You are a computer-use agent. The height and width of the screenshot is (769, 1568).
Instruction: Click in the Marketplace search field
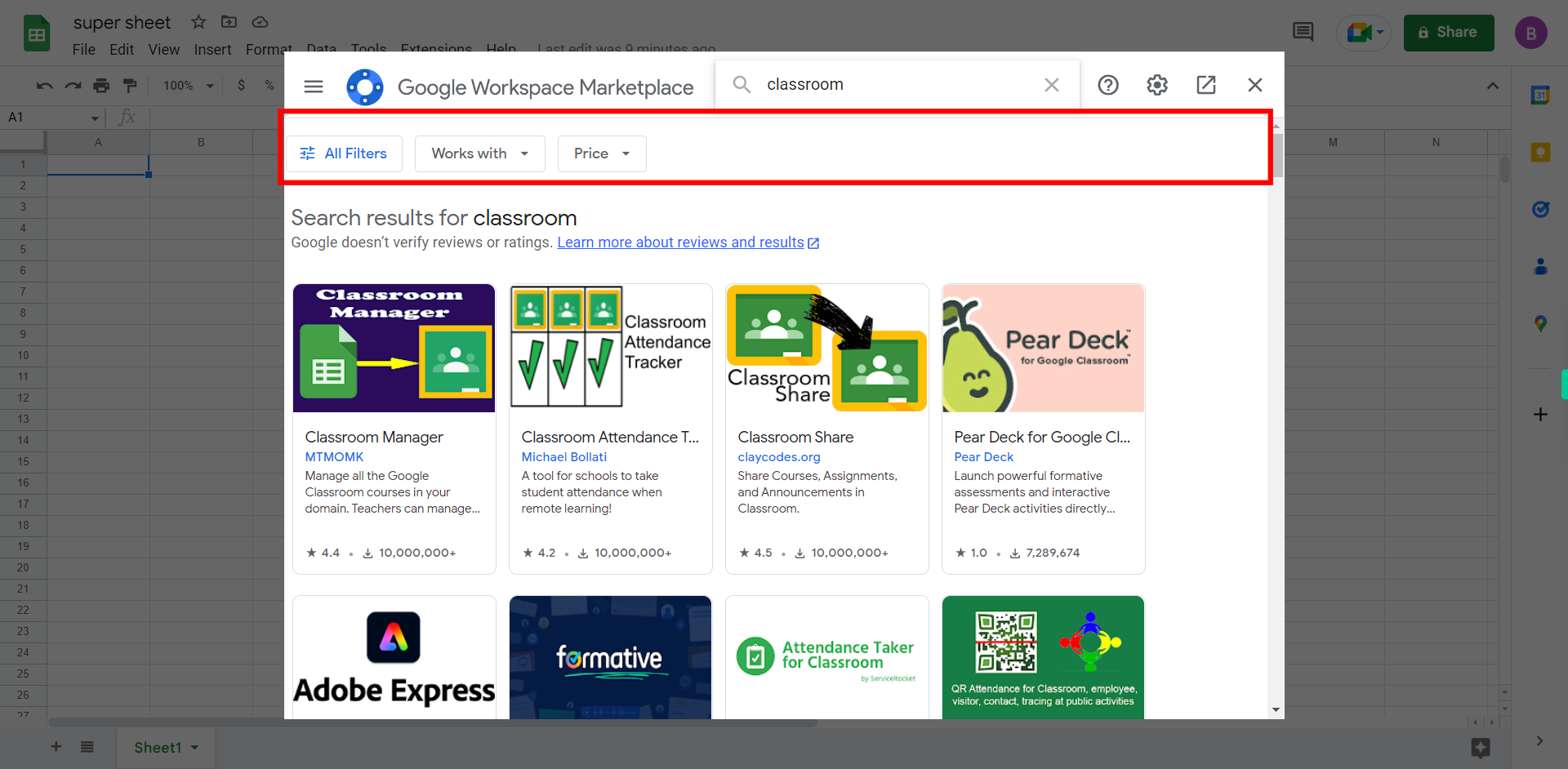coord(898,85)
